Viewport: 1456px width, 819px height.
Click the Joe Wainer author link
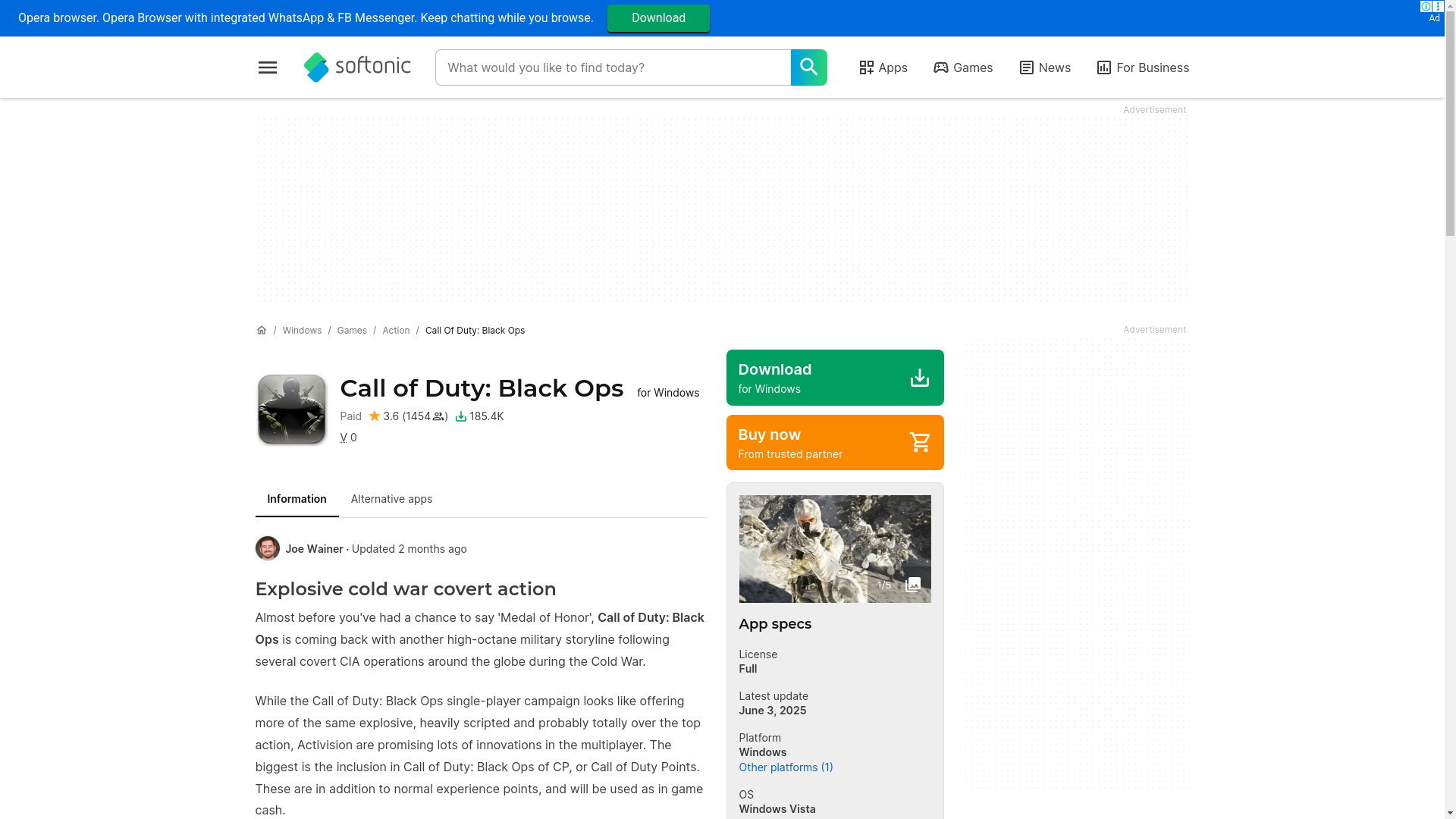[314, 548]
